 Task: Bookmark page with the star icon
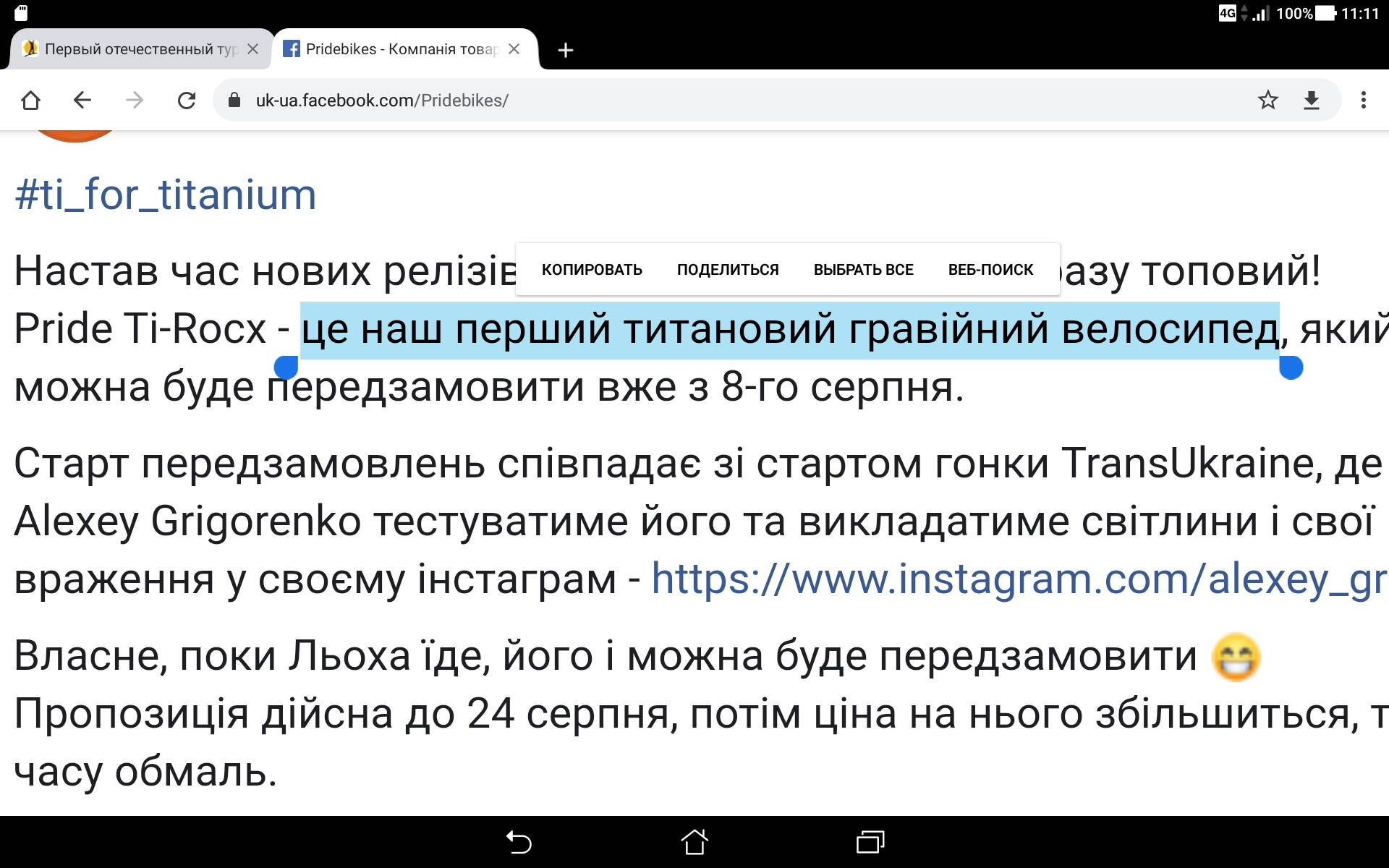(1267, 100)
